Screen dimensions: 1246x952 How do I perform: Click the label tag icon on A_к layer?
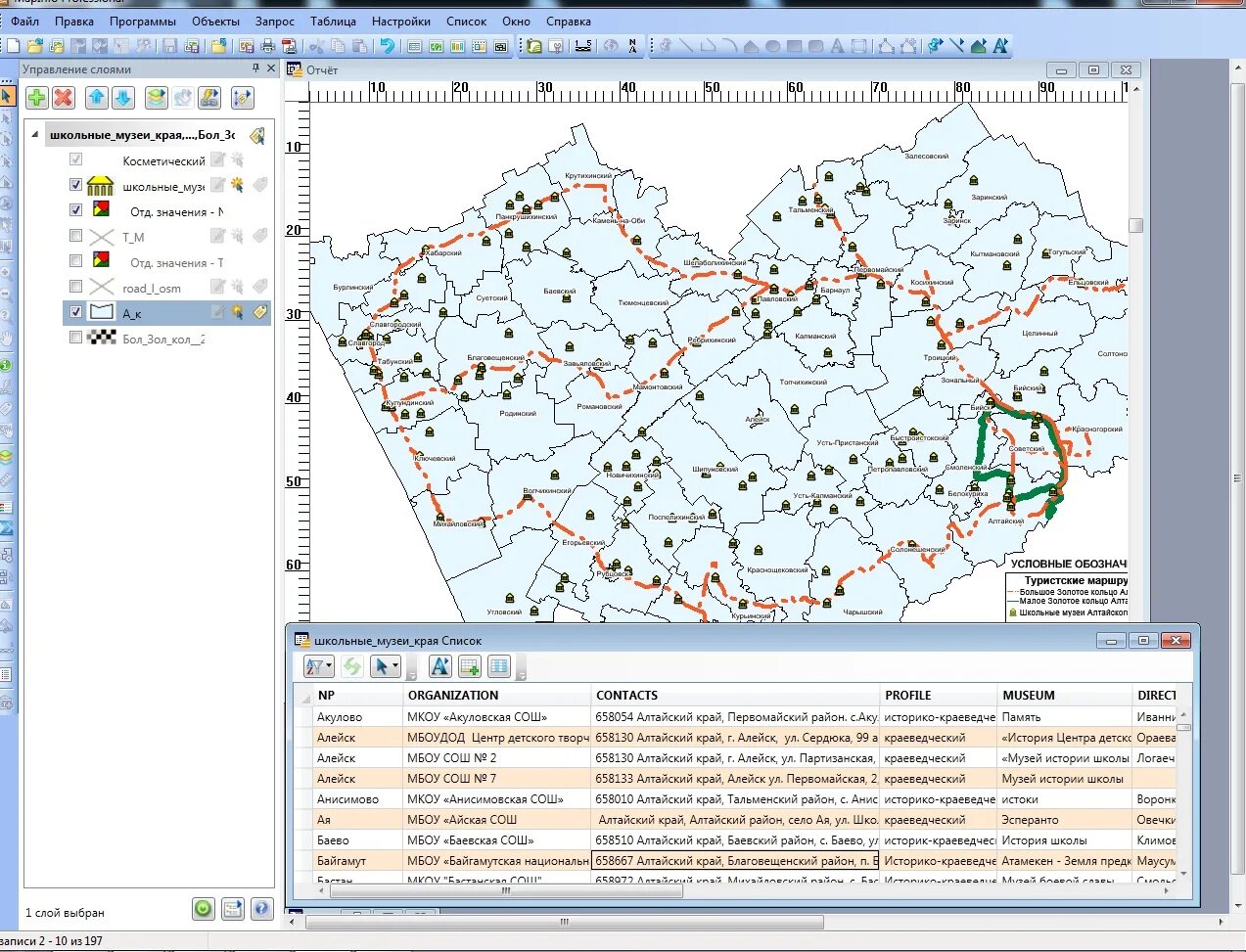tap(259, 312)
